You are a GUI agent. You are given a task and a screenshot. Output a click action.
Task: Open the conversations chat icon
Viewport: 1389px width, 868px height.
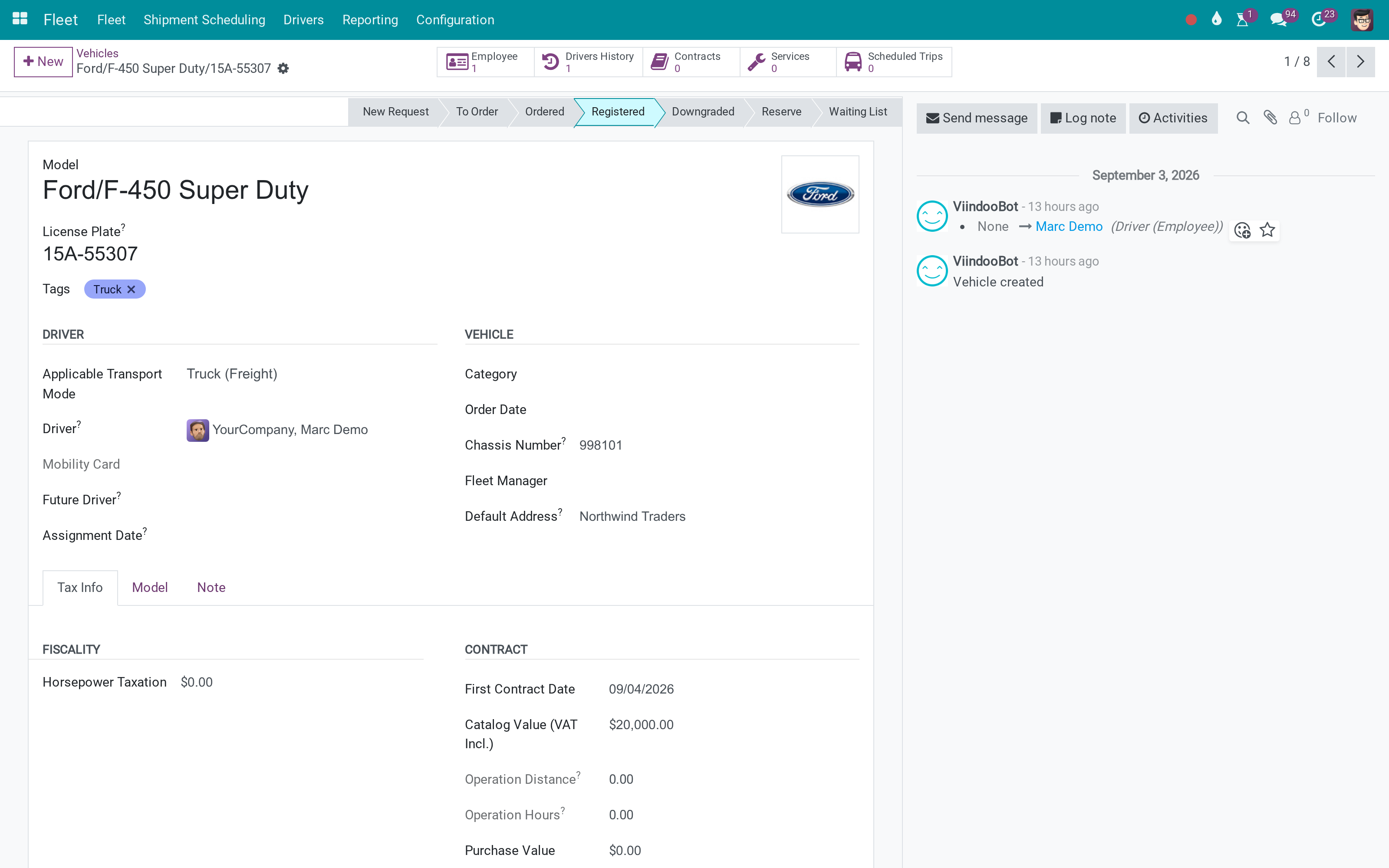pyautogui.click(x=1278, y=20)
